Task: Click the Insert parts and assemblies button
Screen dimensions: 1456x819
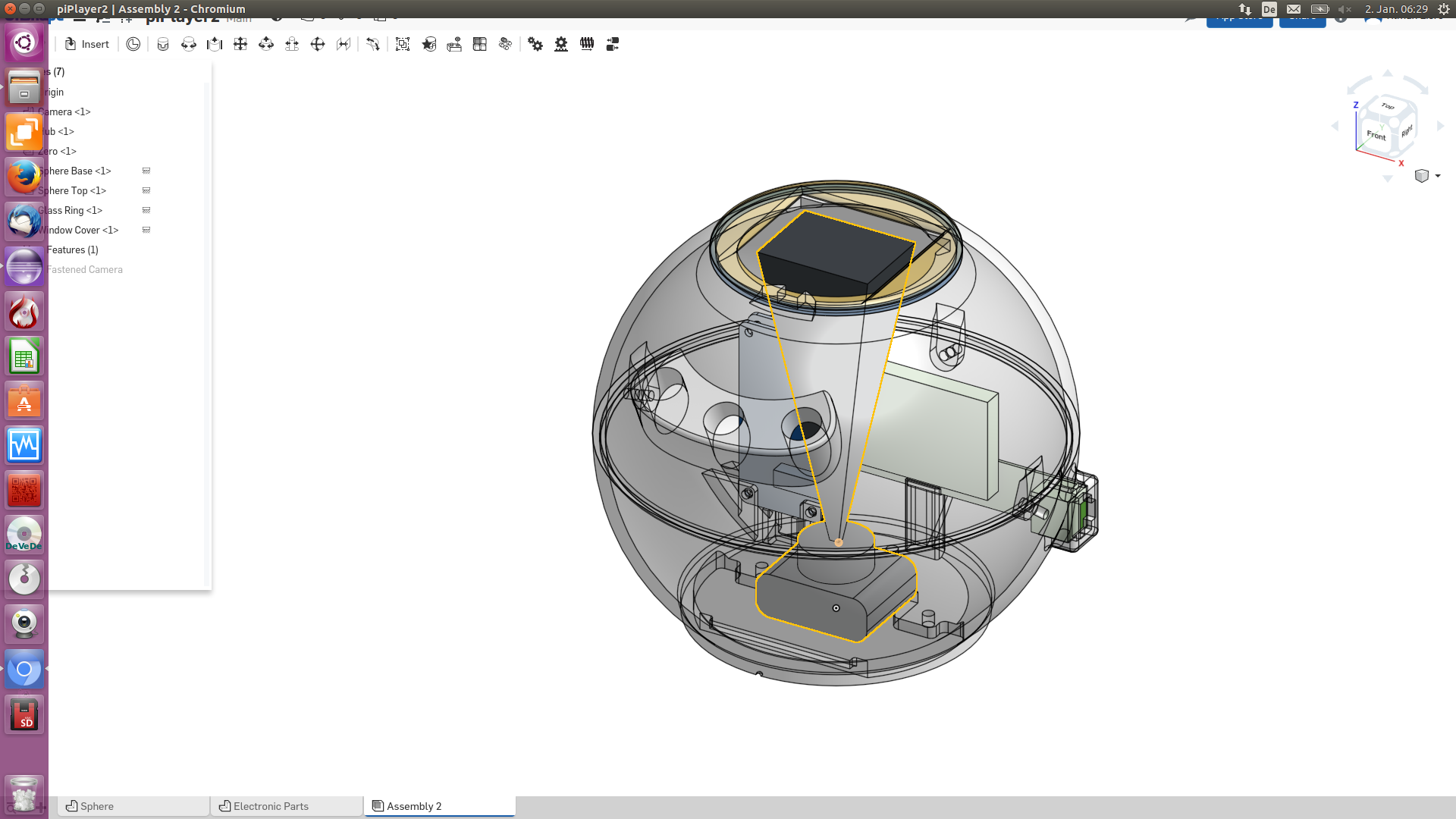Action: [x=87, y=44]
